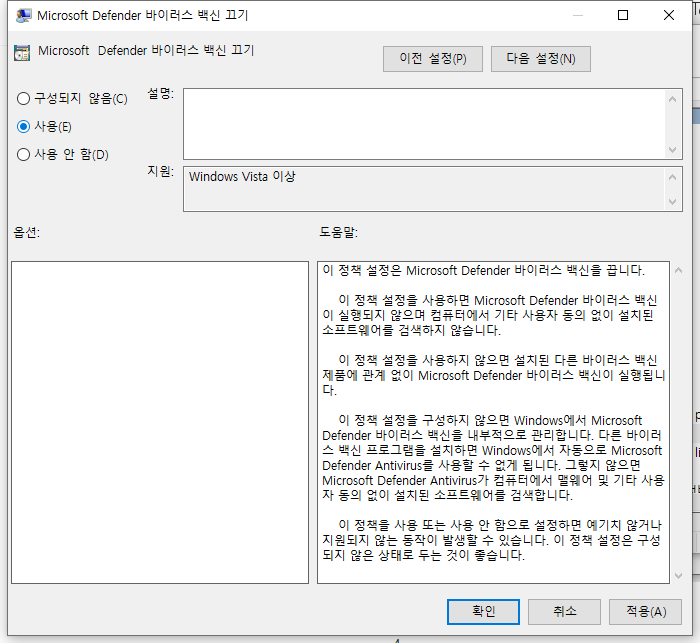The height and width of the screenshot is (643, 700).
Task: Click the 다음 설정(N) button
Action: [x=541, y=58]
